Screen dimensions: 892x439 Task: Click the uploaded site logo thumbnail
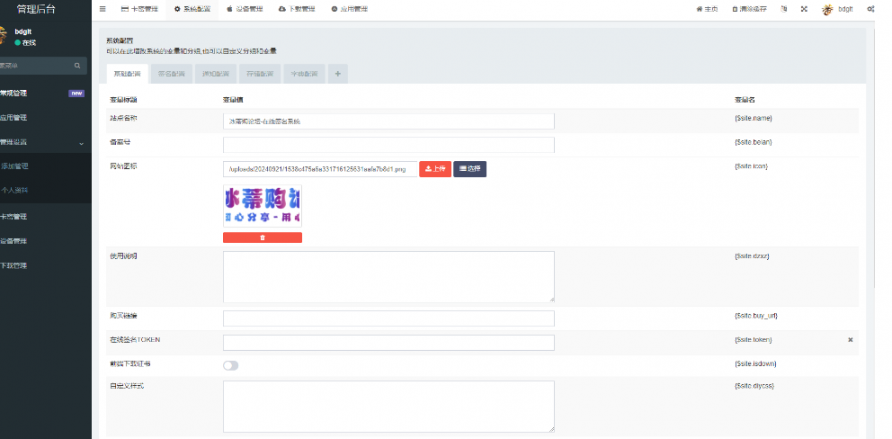262,206
